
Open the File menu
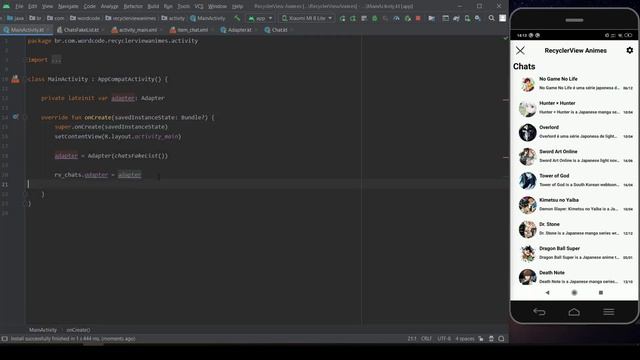[x=19, y=6]
